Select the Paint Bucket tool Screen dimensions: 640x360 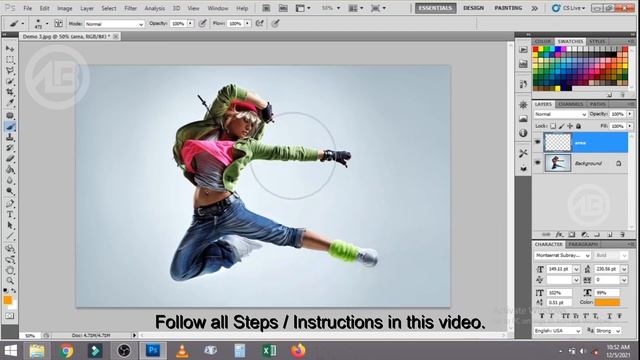(10, 170)
